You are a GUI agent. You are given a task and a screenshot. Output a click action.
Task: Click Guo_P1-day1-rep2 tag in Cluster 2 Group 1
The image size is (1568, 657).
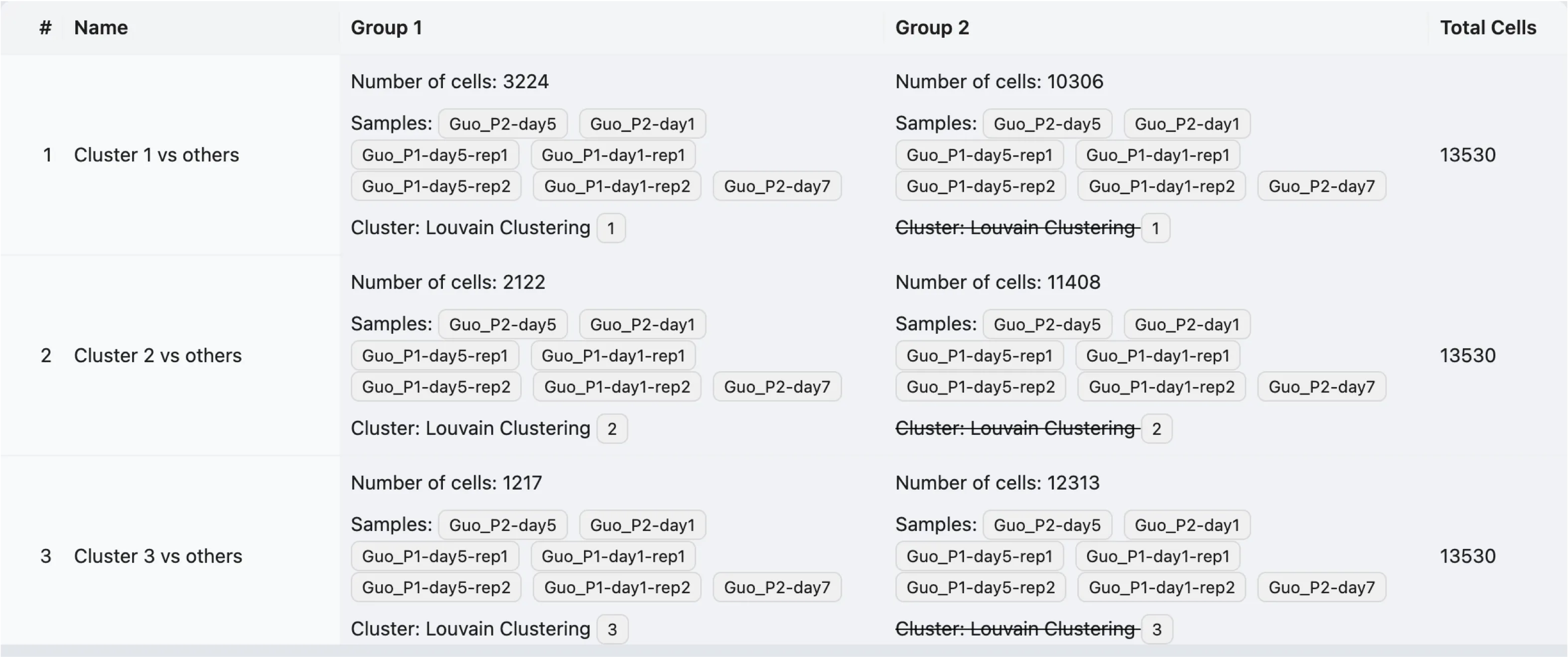617,387
